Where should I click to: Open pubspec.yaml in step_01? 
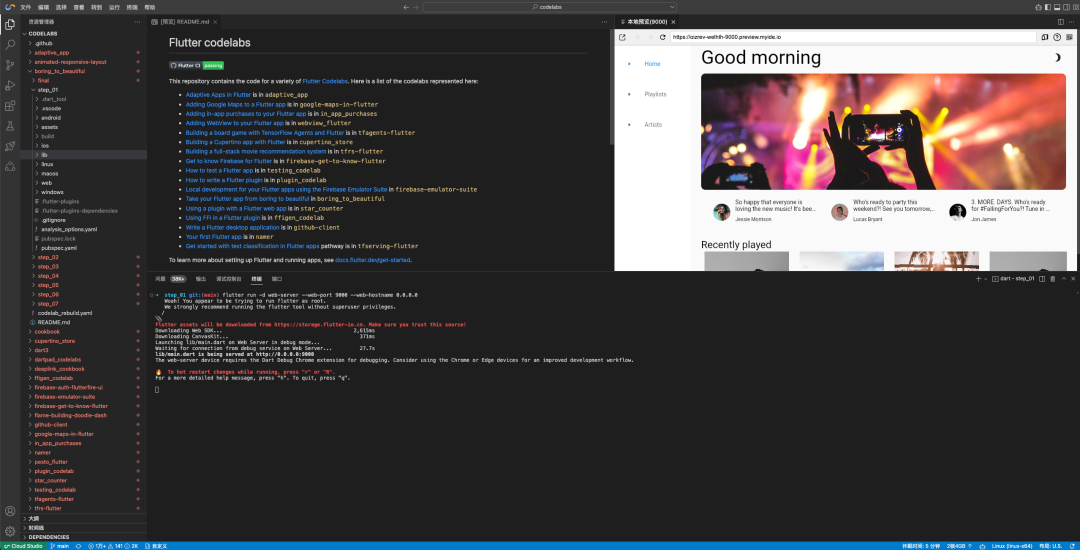[59, 248]
